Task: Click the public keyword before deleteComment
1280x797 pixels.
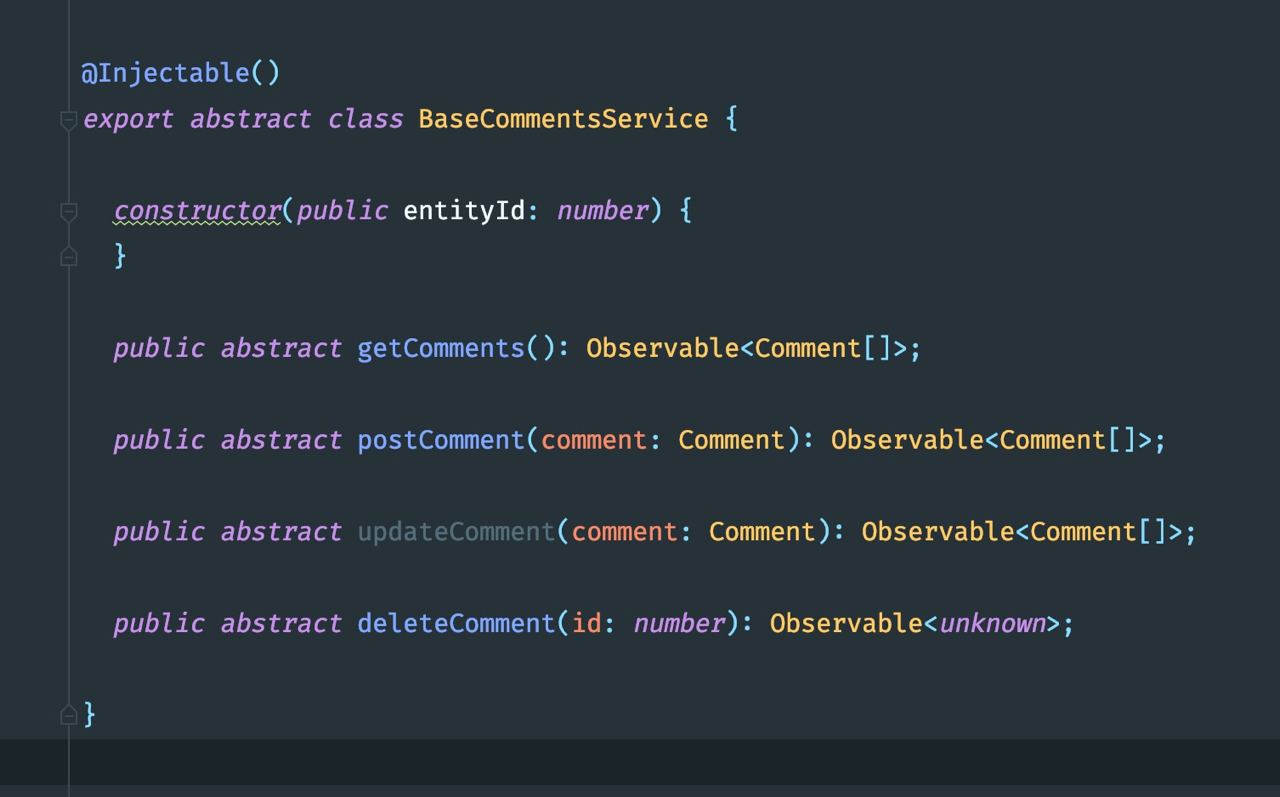Action: pos(159,623)
